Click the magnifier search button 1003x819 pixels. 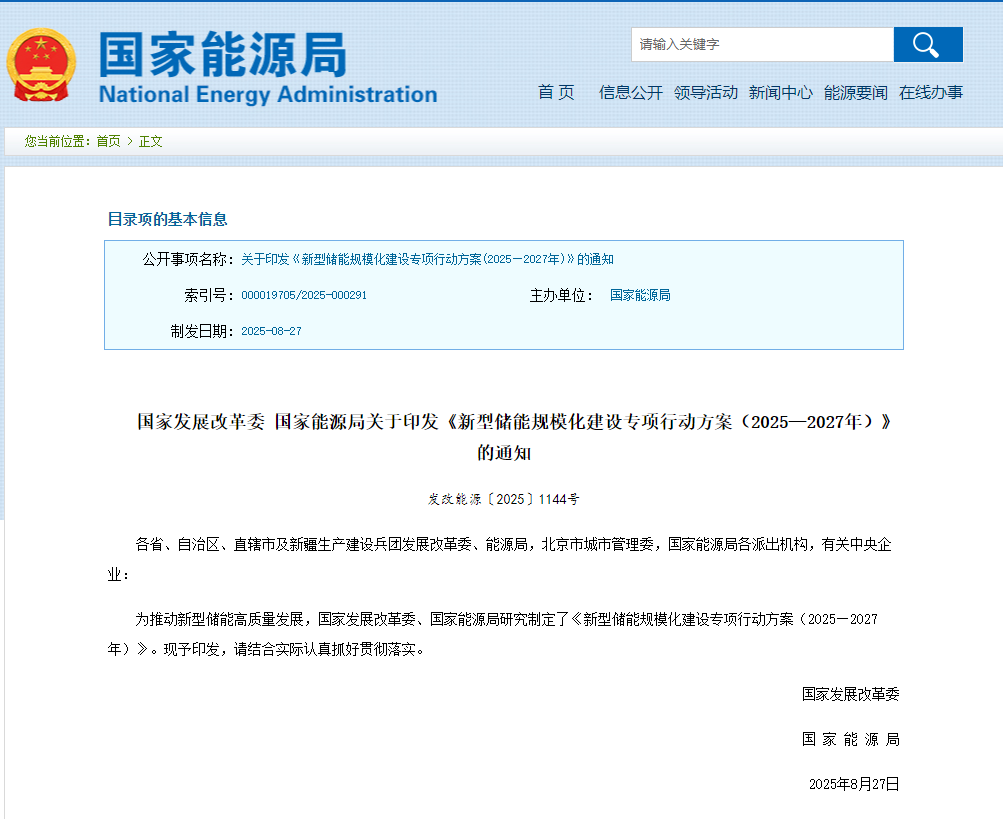[x=927, y=45]
